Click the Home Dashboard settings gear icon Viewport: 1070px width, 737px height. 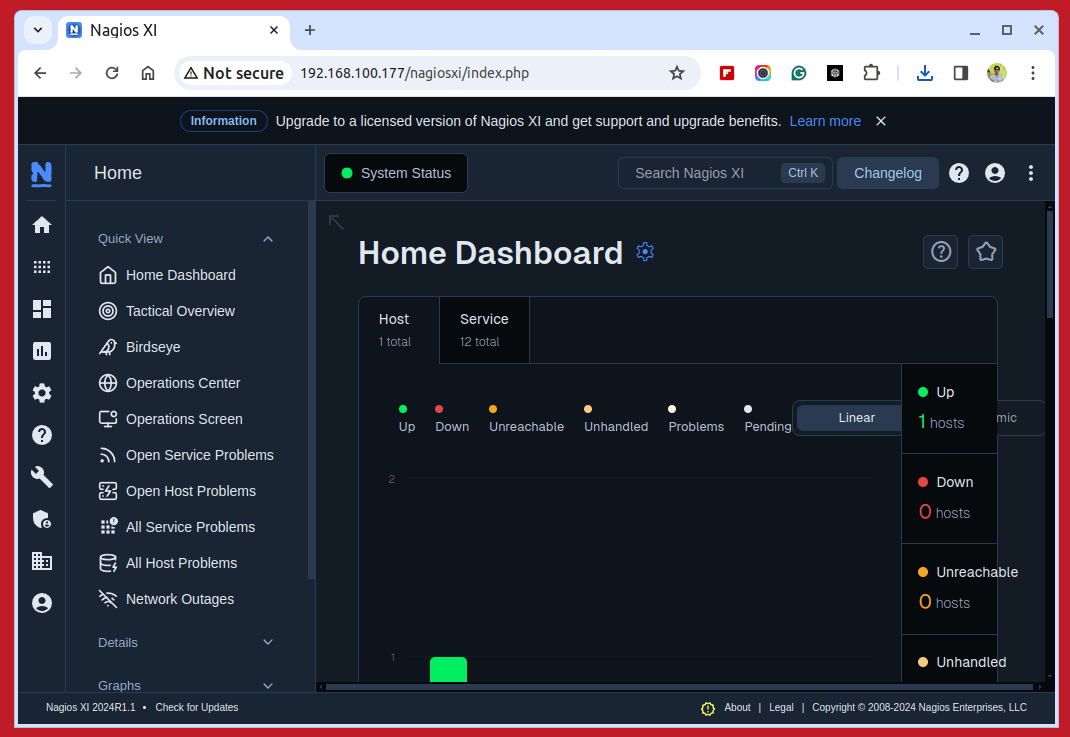coord(645,252)
